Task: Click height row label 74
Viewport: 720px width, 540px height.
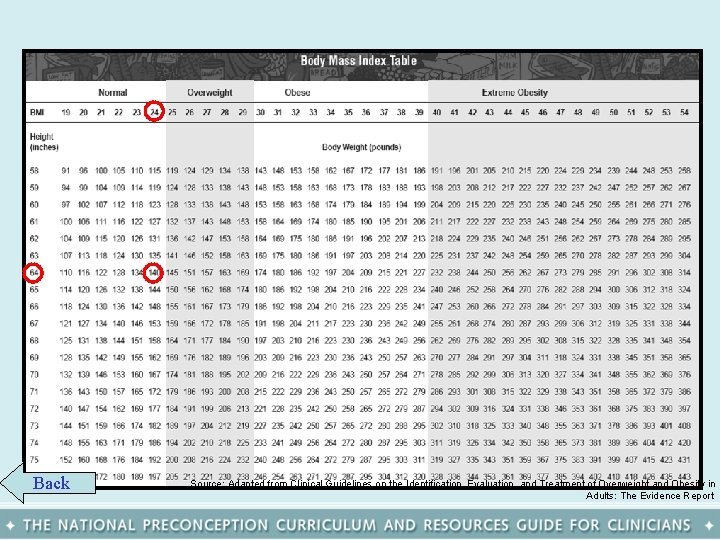Action: point(34,443)
